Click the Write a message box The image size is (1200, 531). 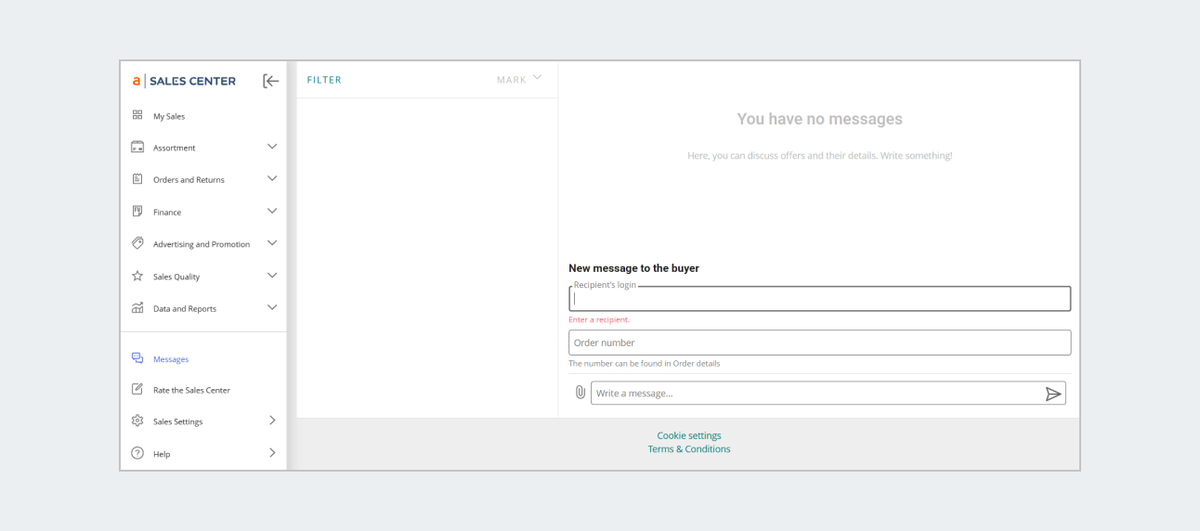(x=828, y=393)
